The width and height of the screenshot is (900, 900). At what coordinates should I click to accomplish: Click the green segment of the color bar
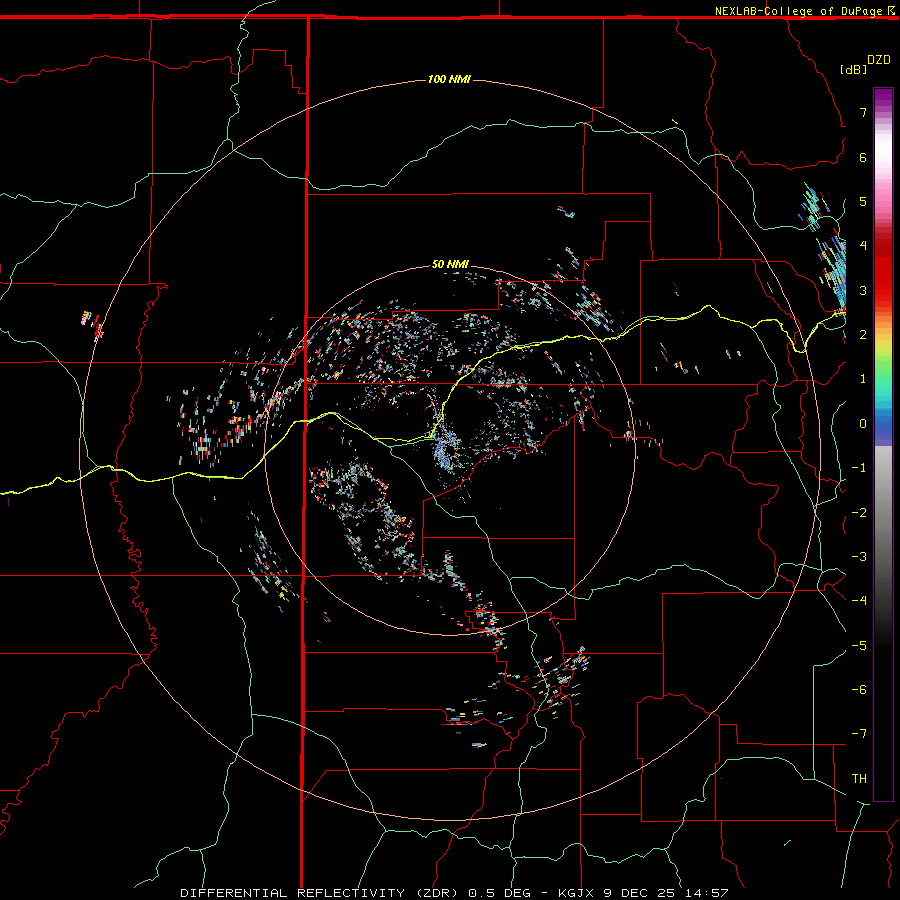tap(883, 370)
